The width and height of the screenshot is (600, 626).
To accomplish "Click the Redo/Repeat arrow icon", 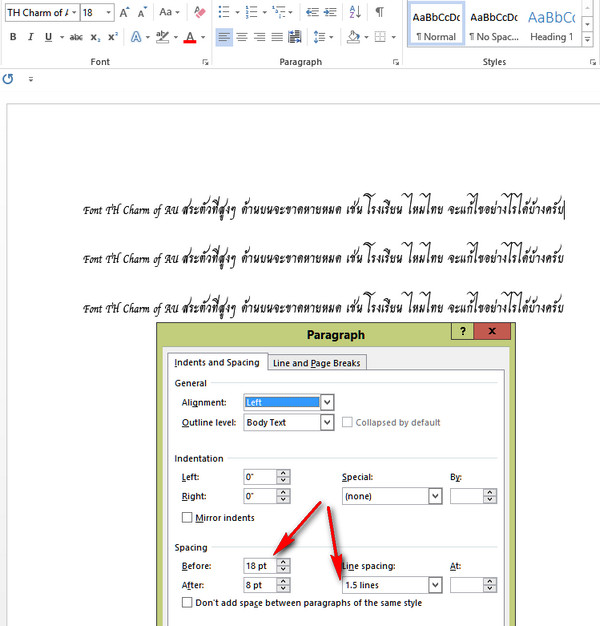I will [8, 79].
